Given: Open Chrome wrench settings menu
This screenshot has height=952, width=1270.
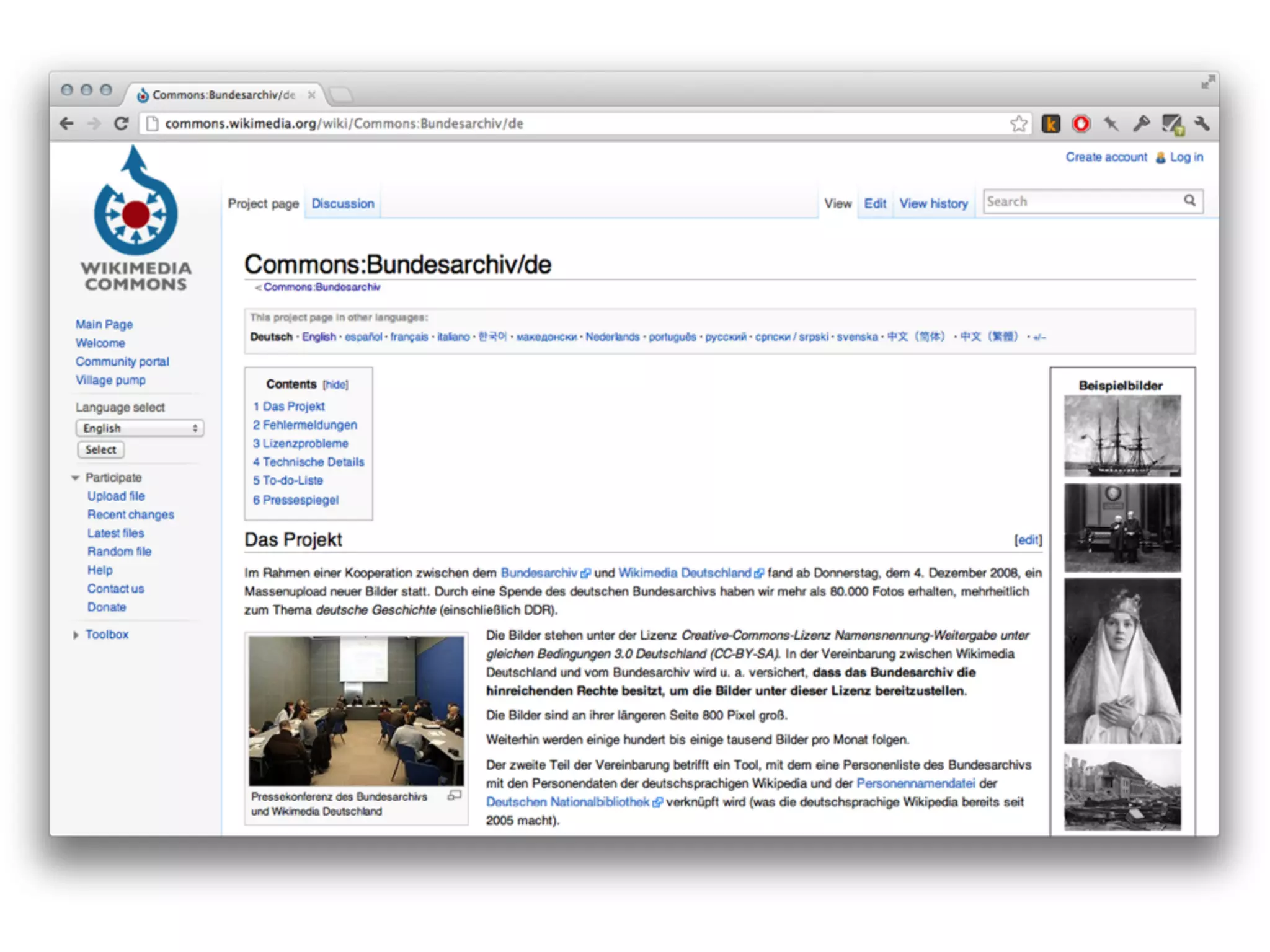Looking at the screenshot, I should [1202, 123].
